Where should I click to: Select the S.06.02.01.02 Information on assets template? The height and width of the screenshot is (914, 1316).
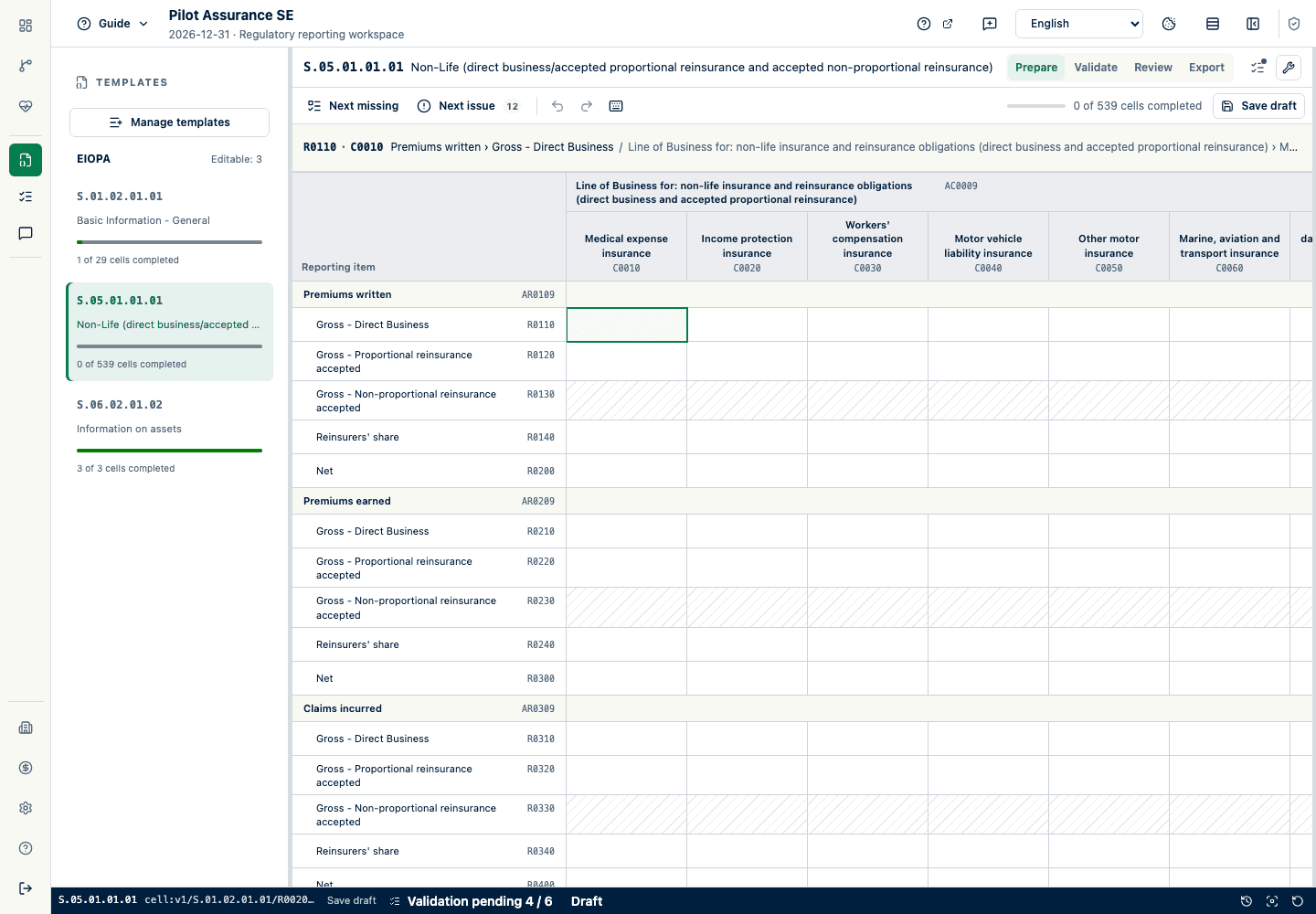coord(169,437)
